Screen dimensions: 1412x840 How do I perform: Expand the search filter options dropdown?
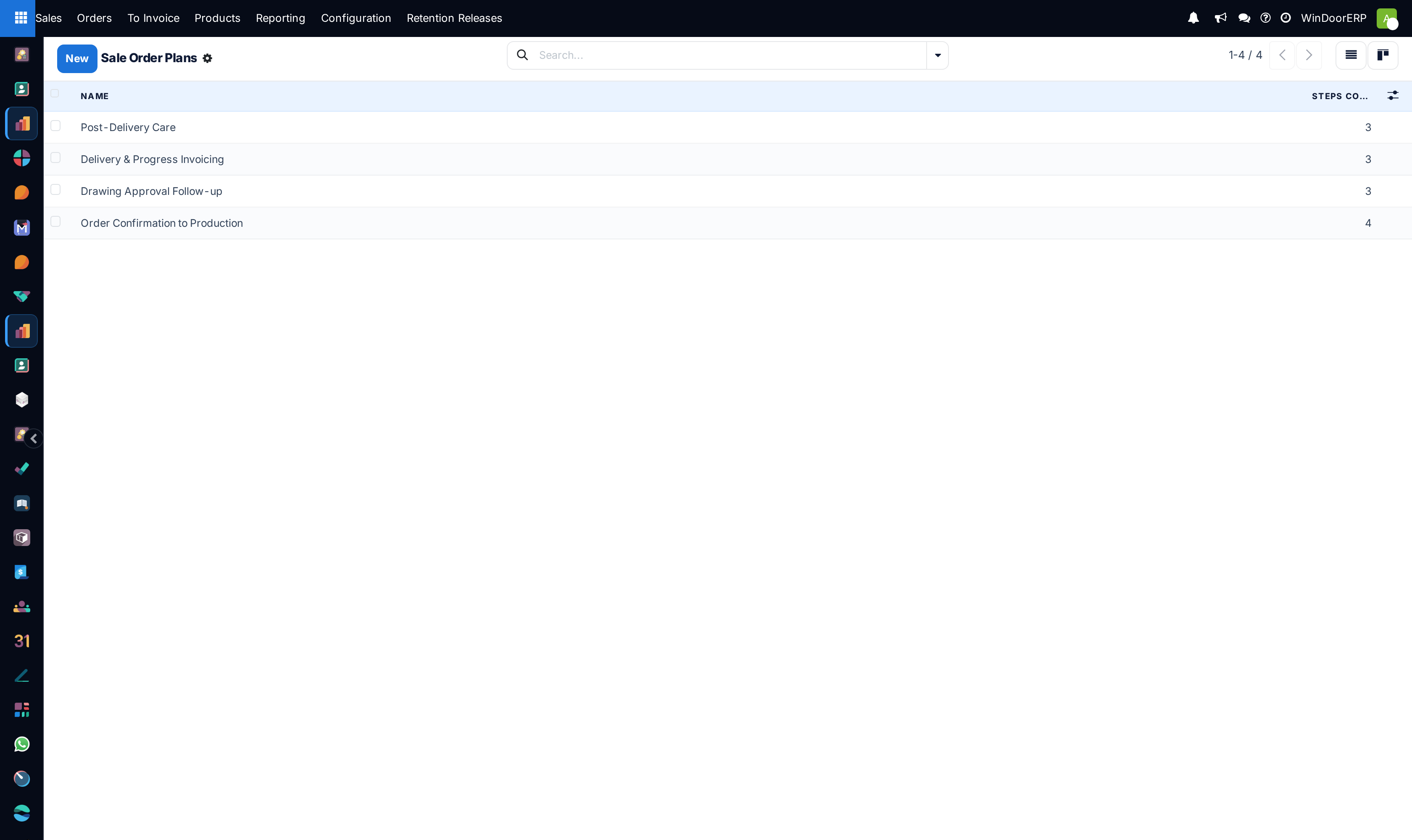point(938,55)
